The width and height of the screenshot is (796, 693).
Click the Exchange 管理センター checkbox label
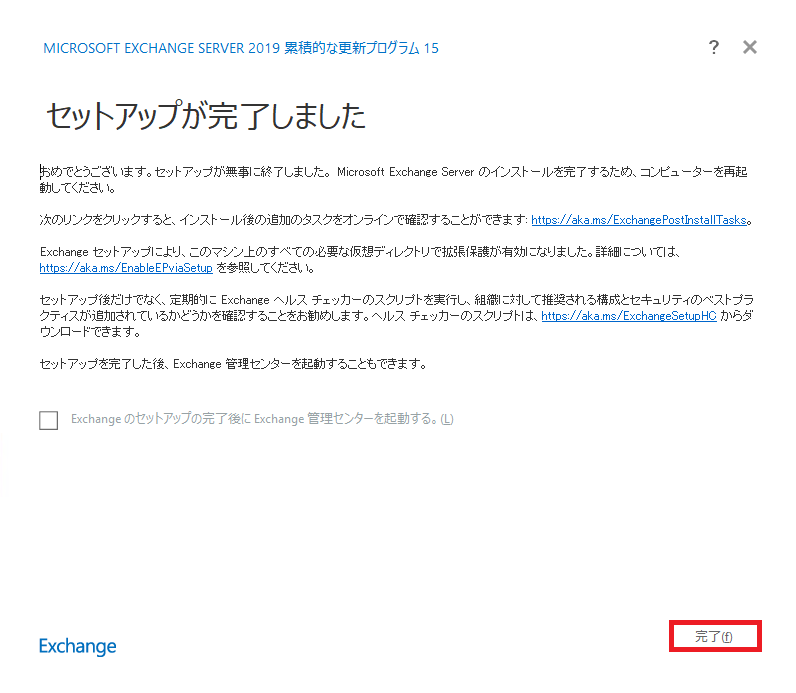coord(262,419)
